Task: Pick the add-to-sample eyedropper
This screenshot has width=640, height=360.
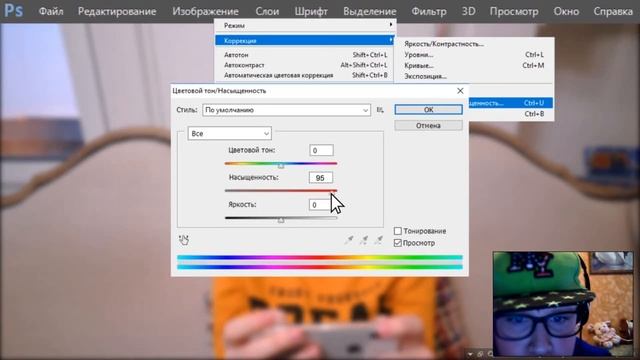Action: 364,240
